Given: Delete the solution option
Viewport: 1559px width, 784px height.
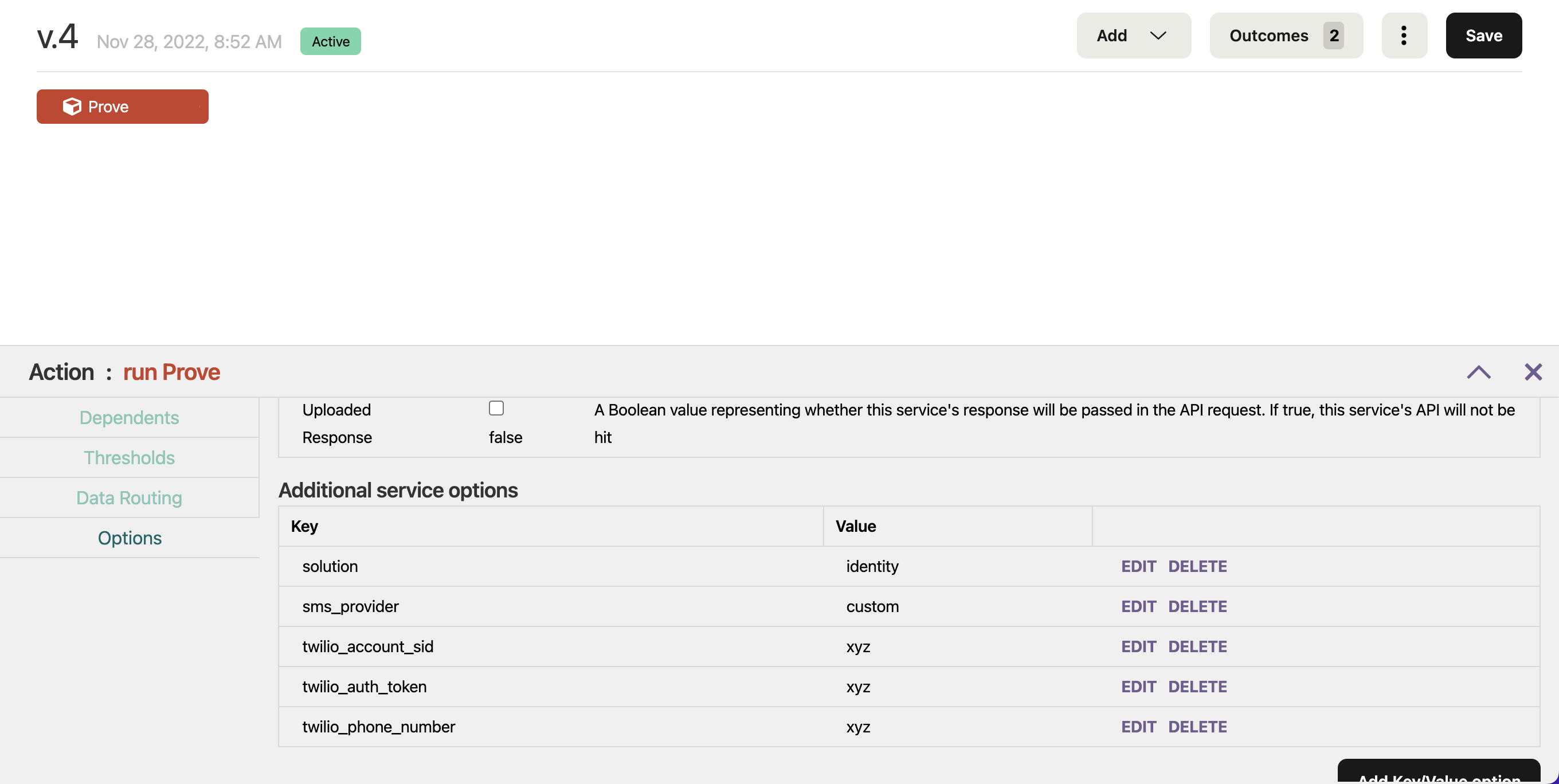Looking at the screenshot, I should (x=1197, y=566).
